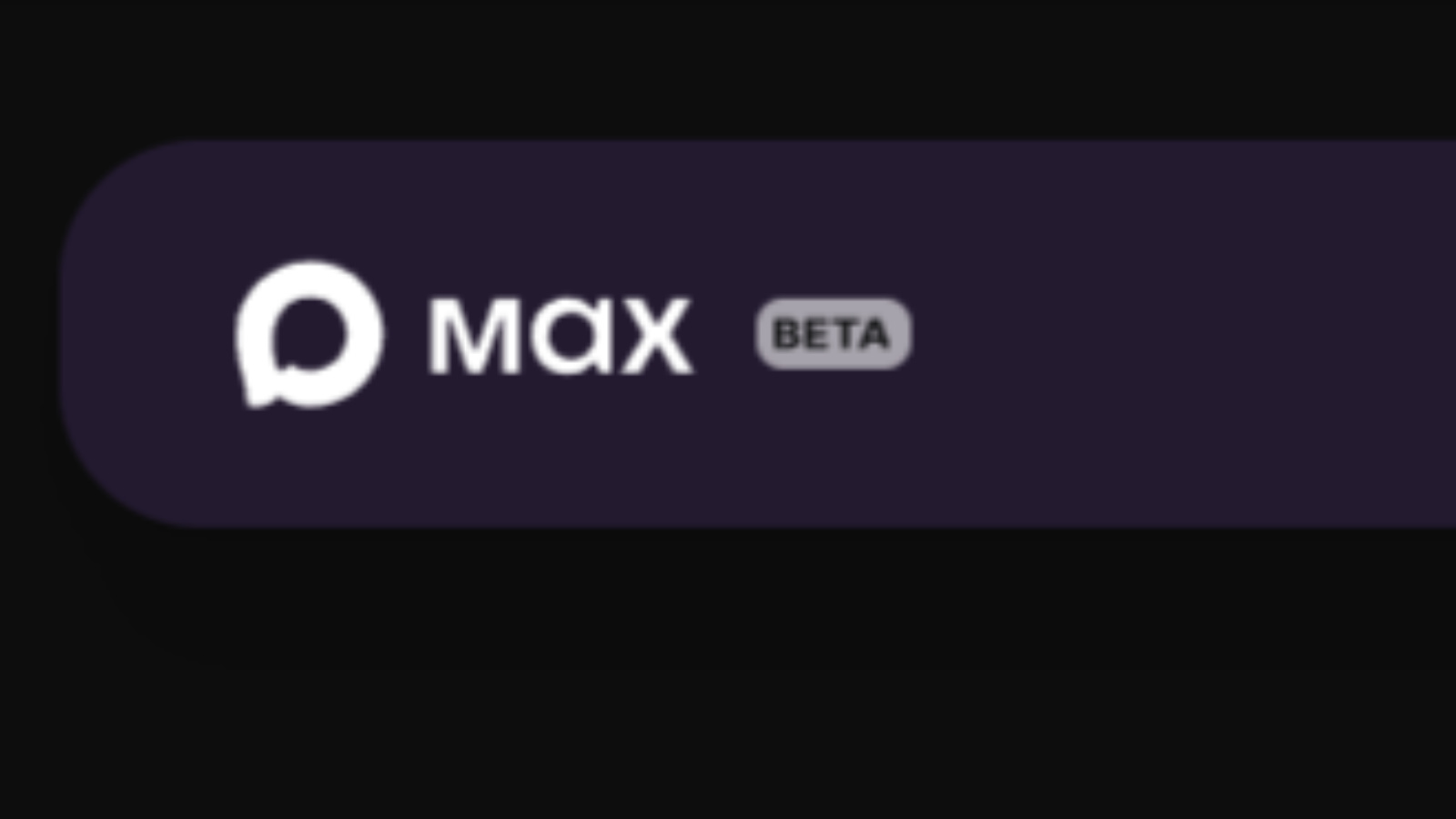Click the white chat bubble Max logo
This screenshot has width=1456, height=819.
pos(308,334)
